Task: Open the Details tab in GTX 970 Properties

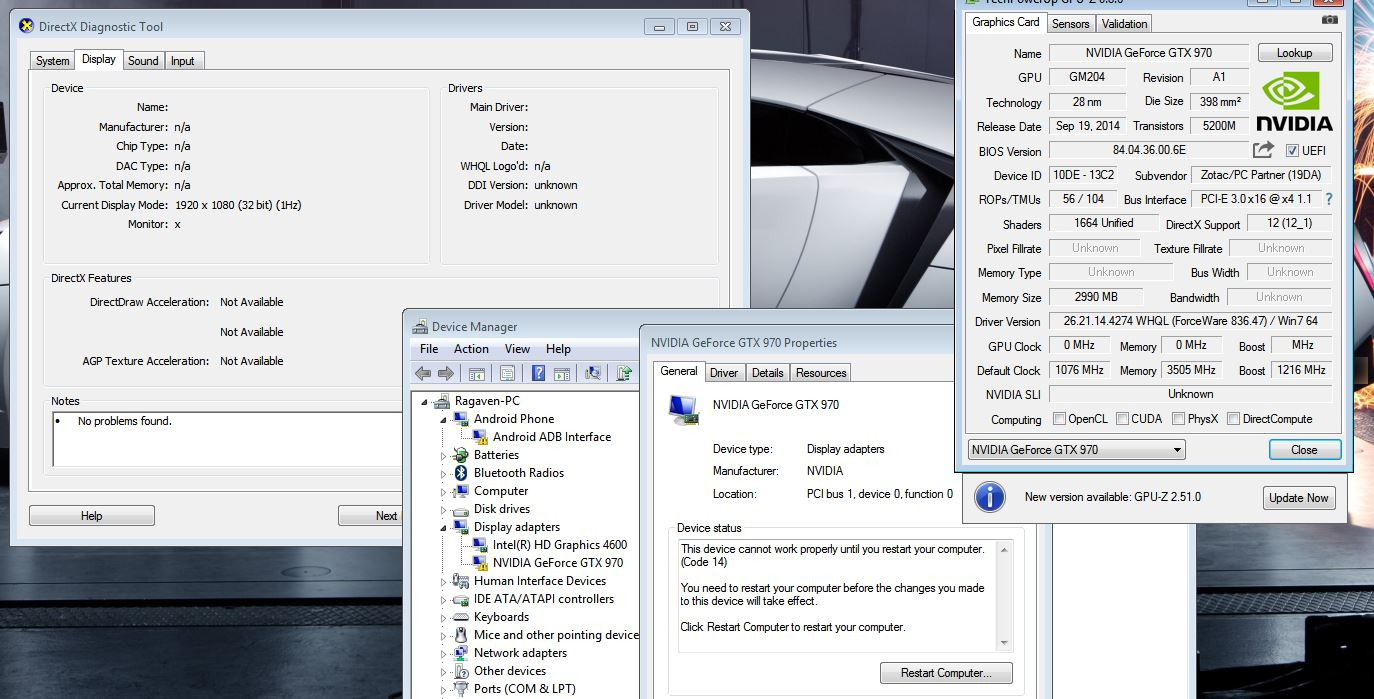Action: (x=767, y=373)
